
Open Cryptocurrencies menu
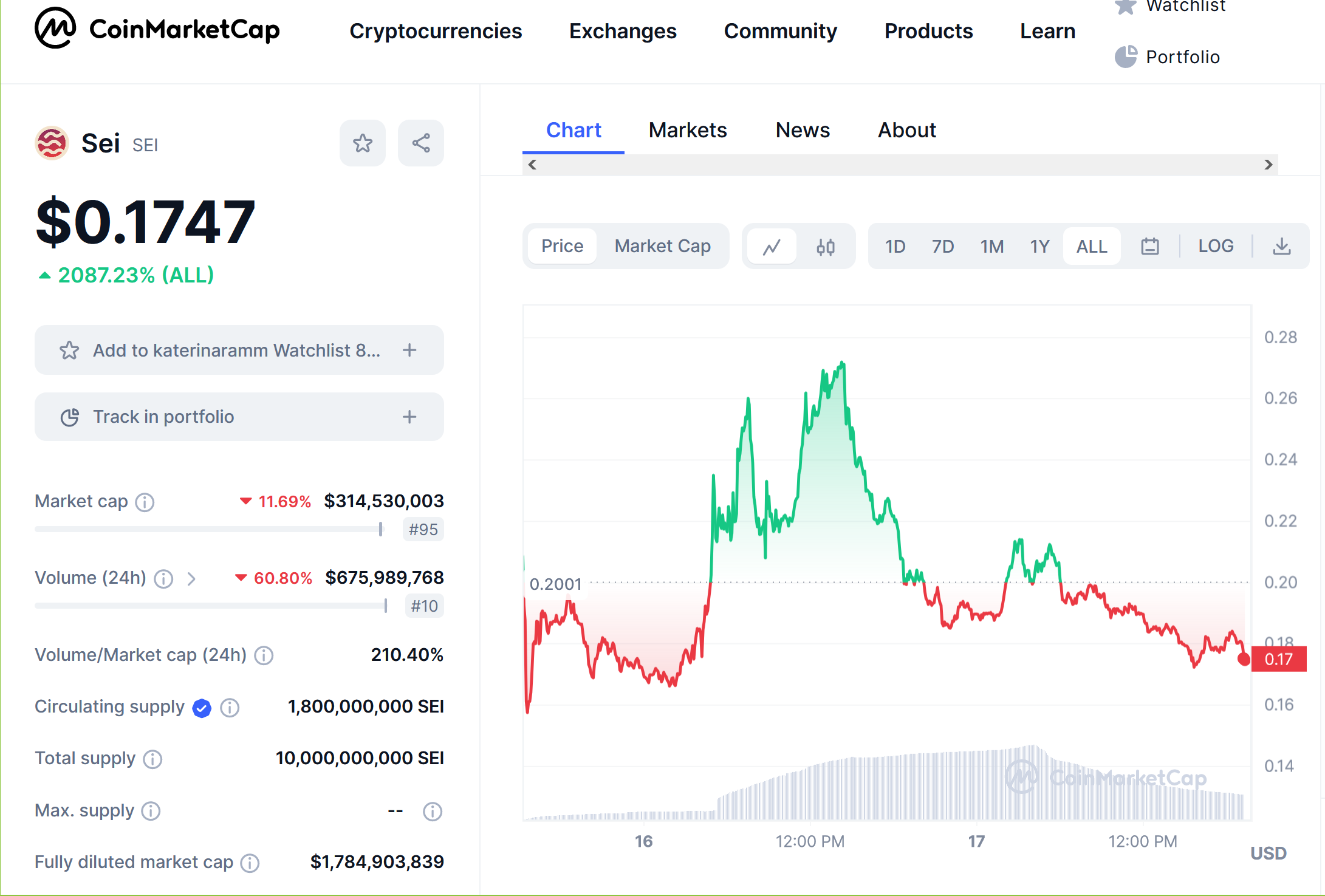(436, 31)
